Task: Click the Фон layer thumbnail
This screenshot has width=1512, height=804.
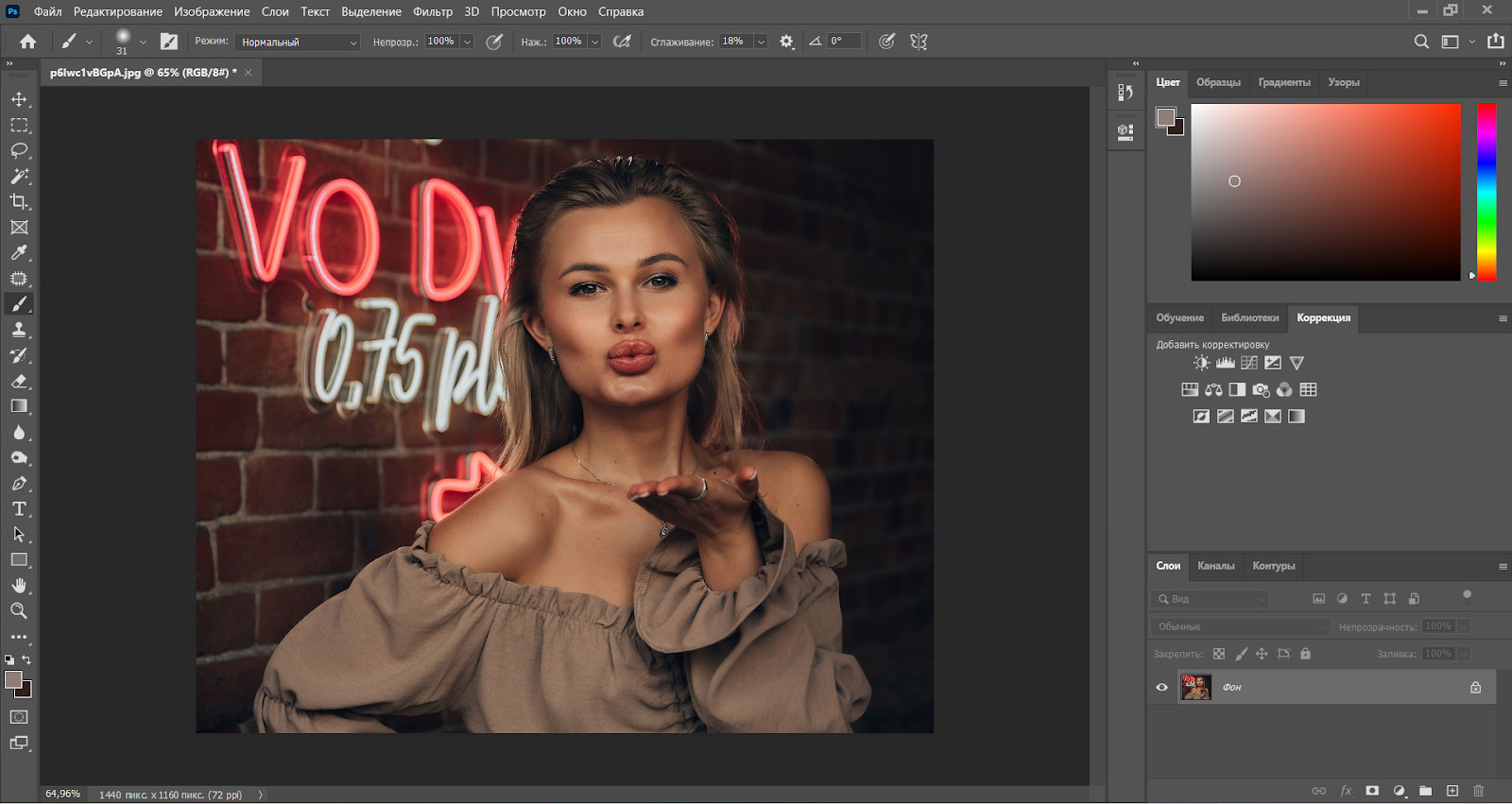Action: (x=1195, y=687)
